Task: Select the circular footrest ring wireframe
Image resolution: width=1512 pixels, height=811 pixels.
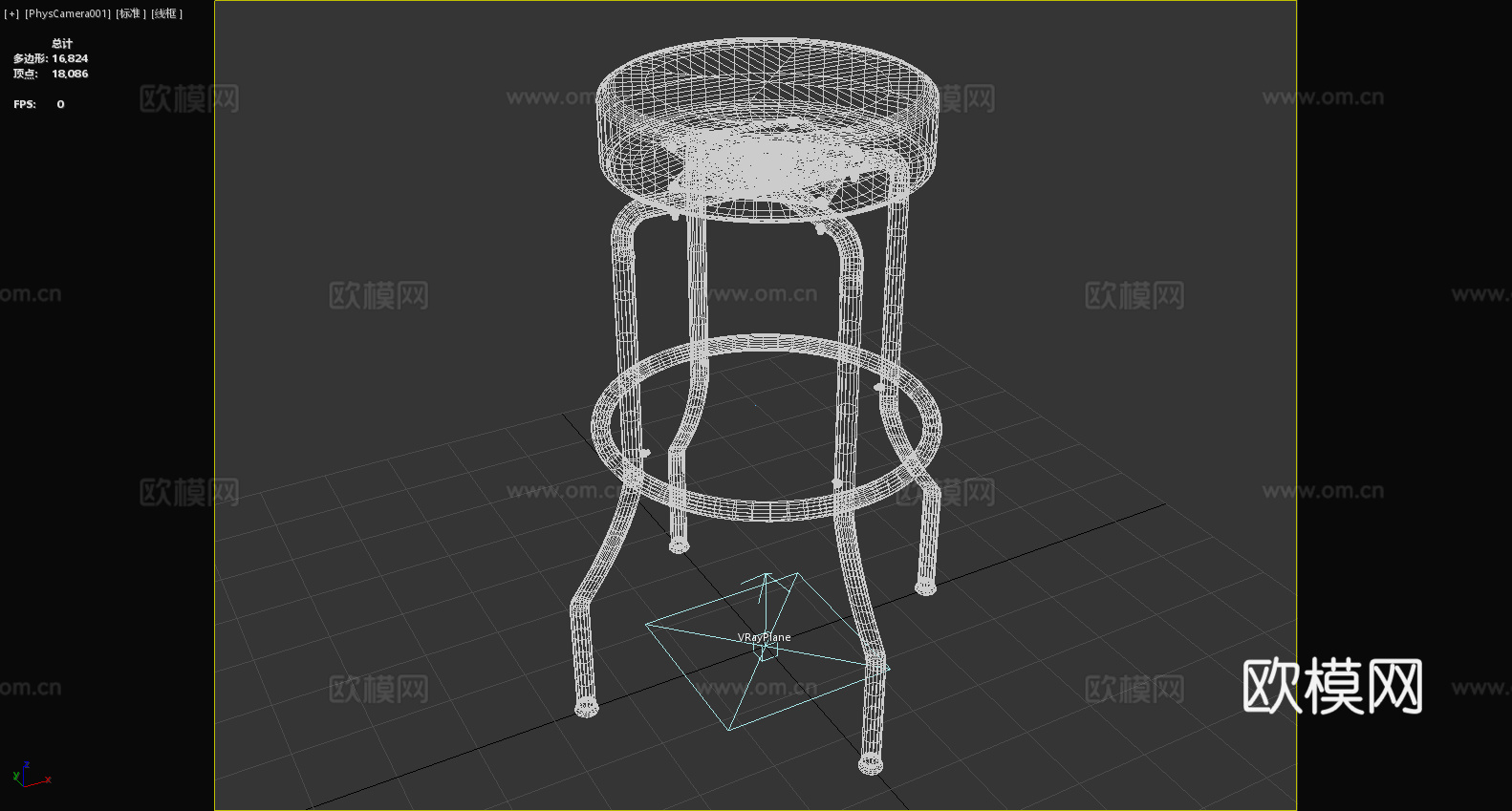Action: click(x=767, y=427)
